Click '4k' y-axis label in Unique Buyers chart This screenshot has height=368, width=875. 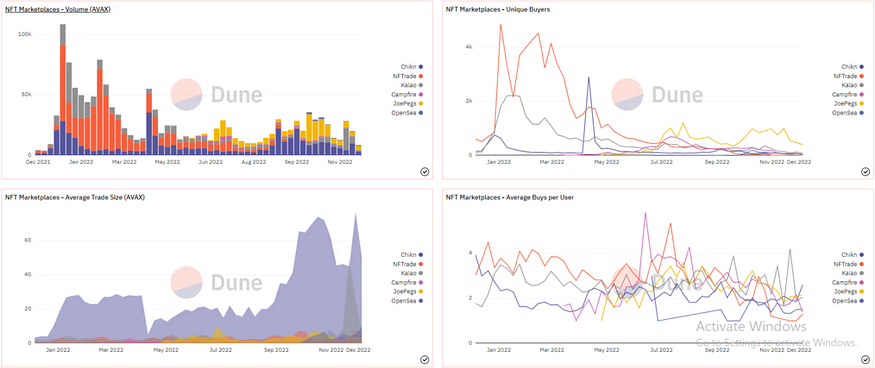470,47
